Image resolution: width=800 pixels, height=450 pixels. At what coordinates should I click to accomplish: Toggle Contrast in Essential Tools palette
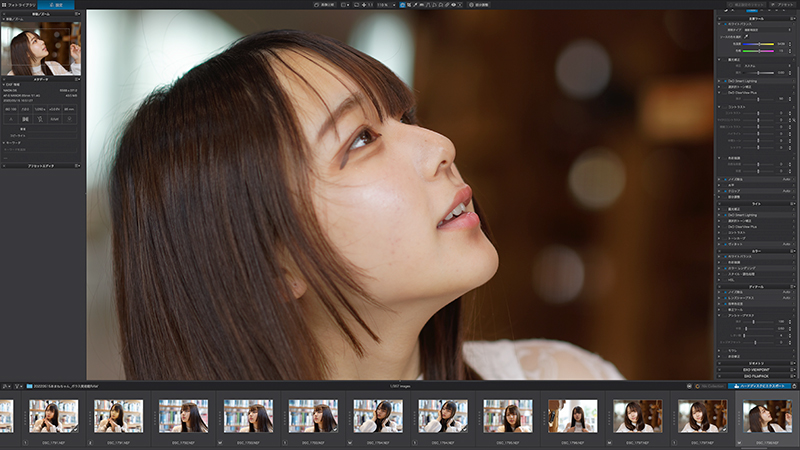(725, 107)
